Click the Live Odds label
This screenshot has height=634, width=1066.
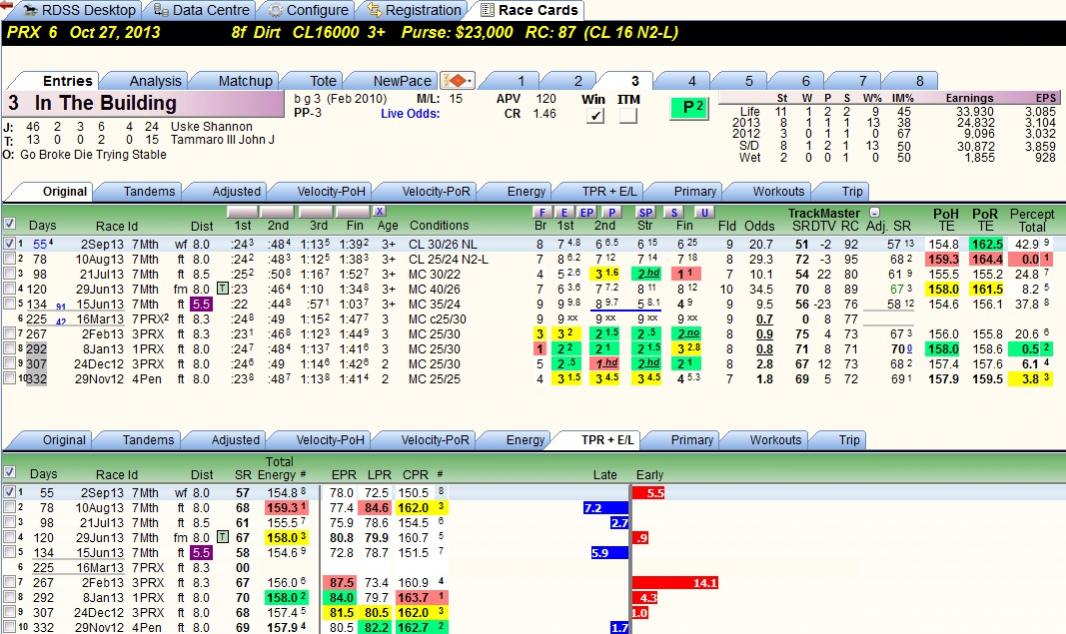tap(410, 113)
